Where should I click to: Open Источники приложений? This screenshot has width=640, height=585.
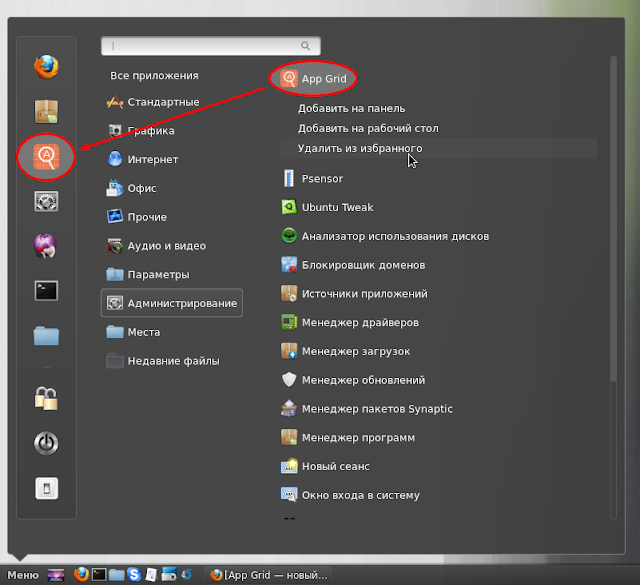click(x=354, y=294)
